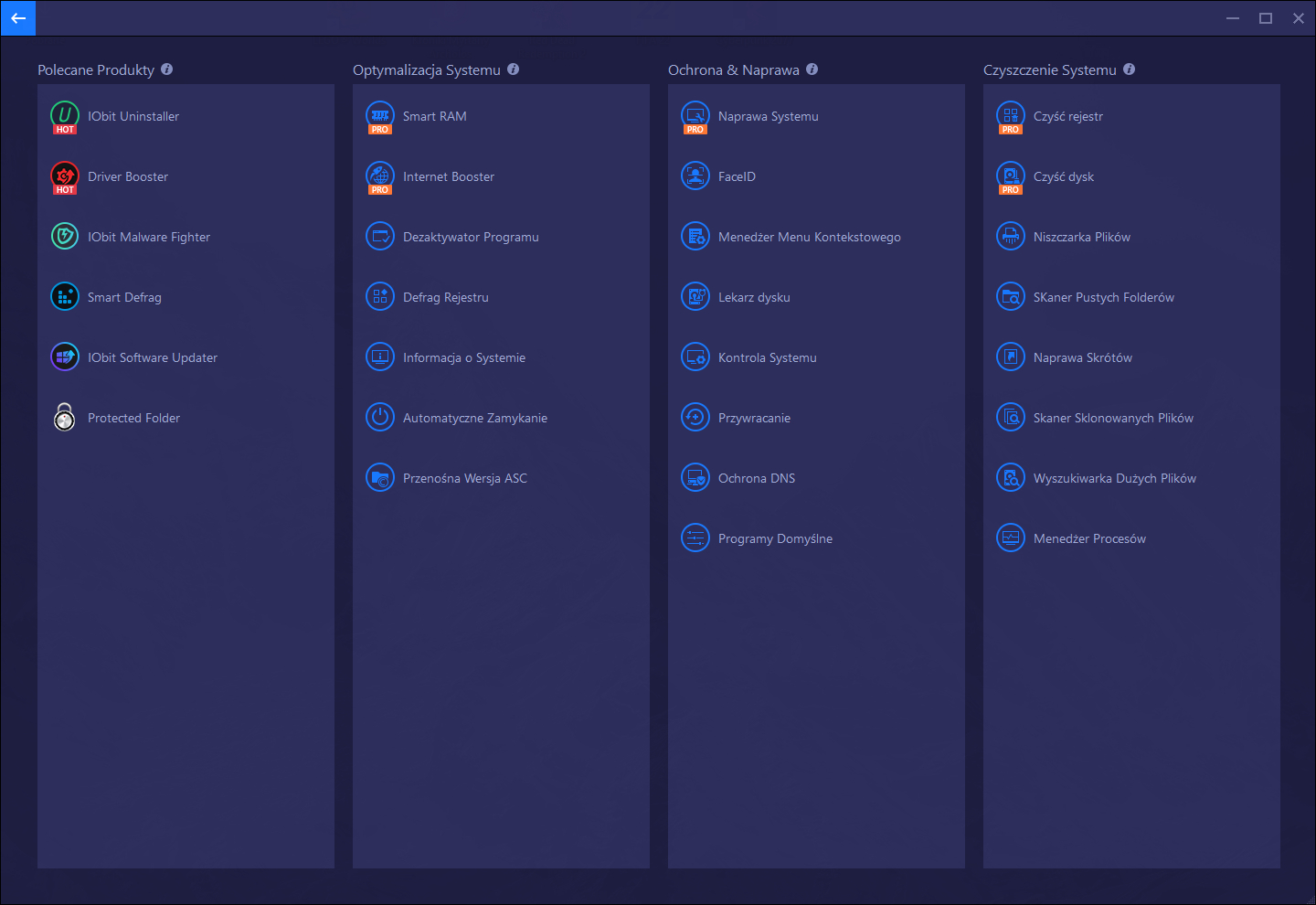Click the Programy Domyślne label

(775, 538)
